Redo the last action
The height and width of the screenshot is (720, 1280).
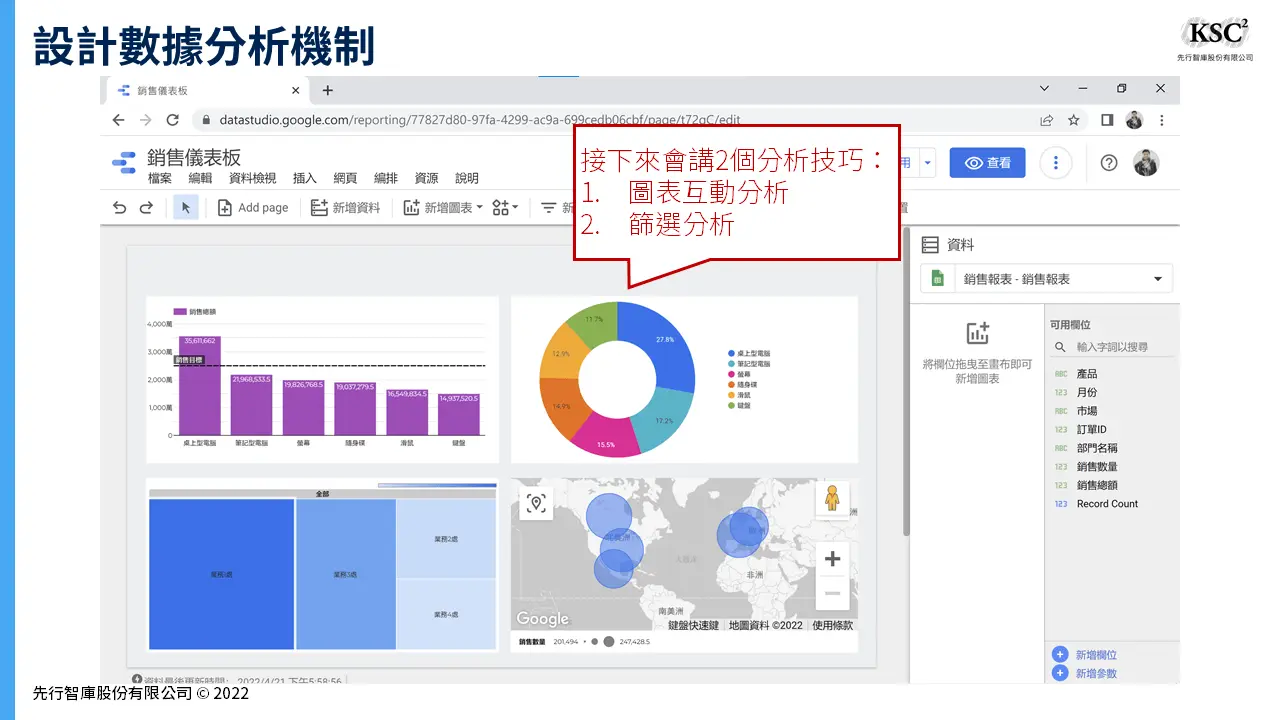(x=146, y=207)
